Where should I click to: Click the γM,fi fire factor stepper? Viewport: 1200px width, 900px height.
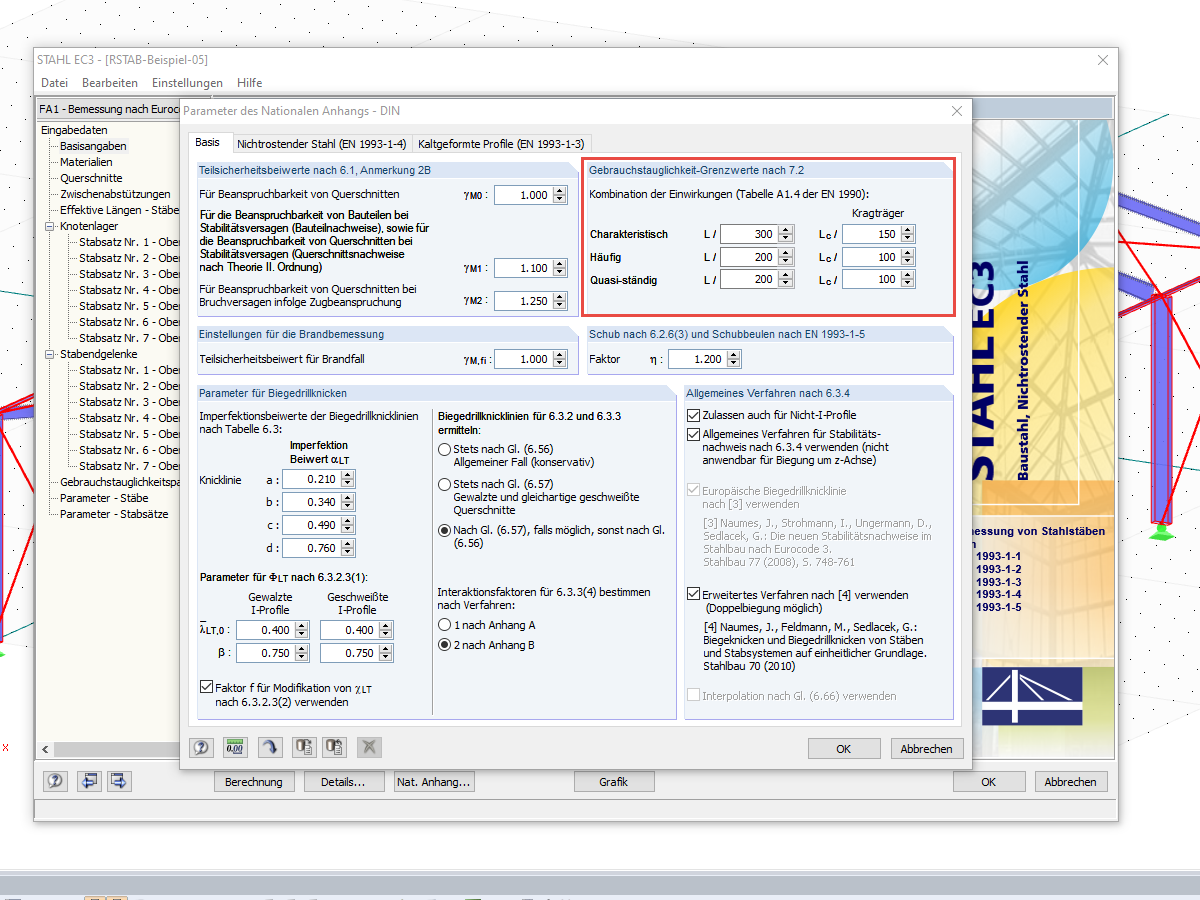tap(559, 359)
